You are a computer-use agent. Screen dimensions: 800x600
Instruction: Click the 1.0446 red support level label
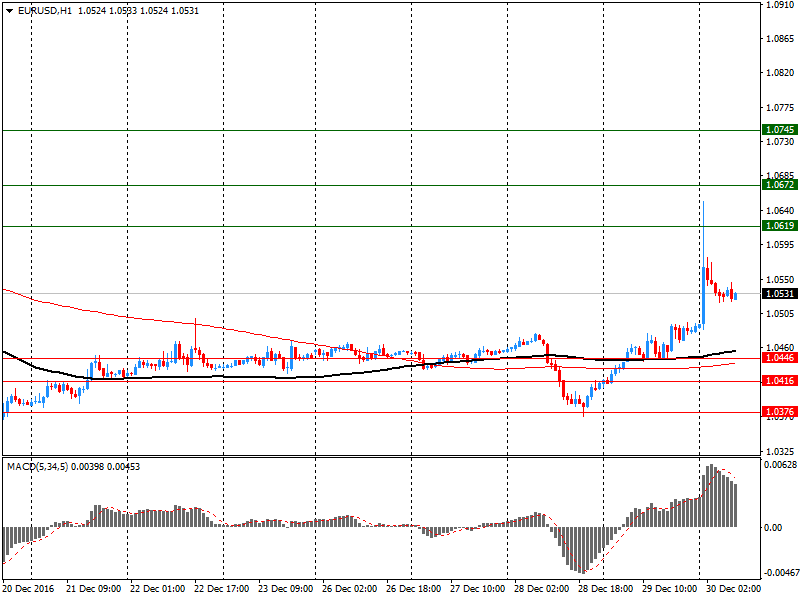779,358
